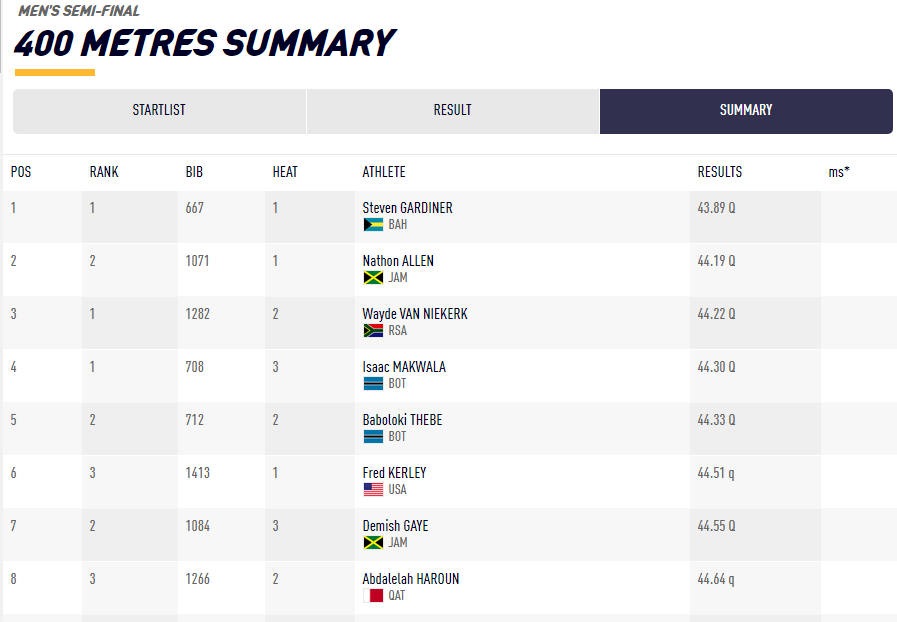
Task: Select the Summary tab
Action: (x=746, y=111)
